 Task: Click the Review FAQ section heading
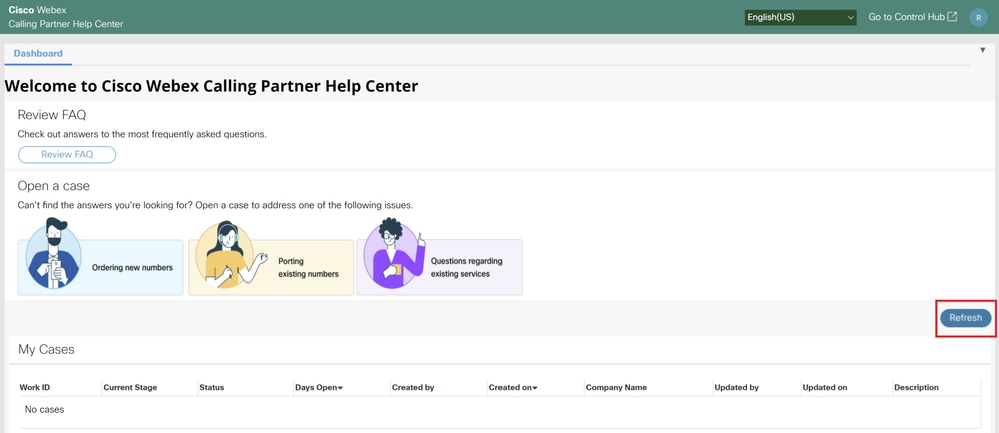[52, 115]
